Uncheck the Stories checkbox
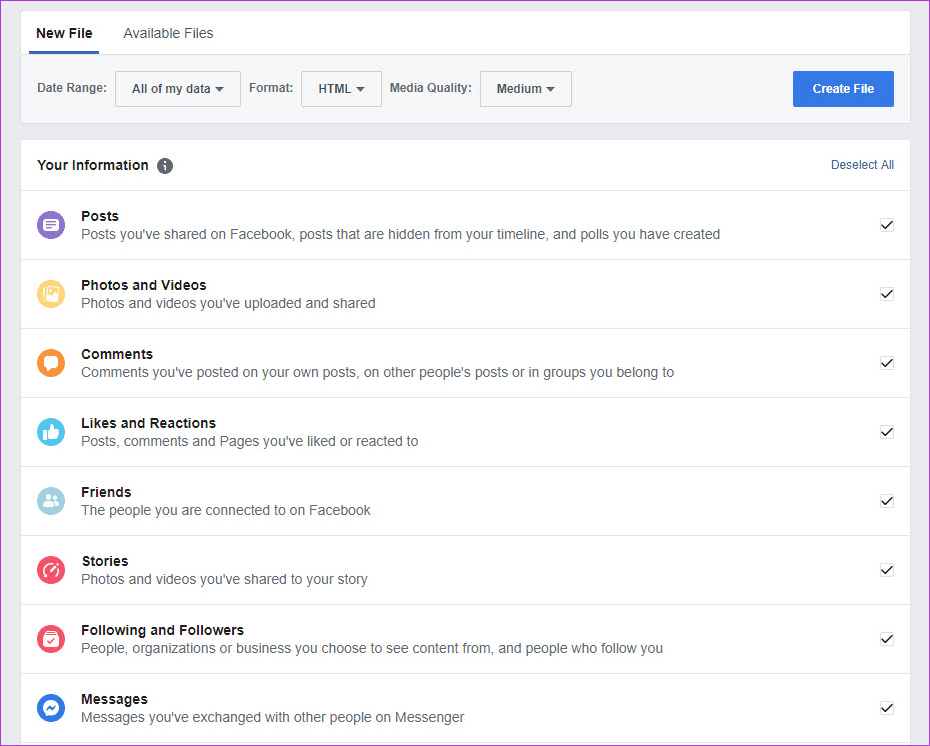Image resolution: width=930 pixels, height=746 pixels. [887, 570]
